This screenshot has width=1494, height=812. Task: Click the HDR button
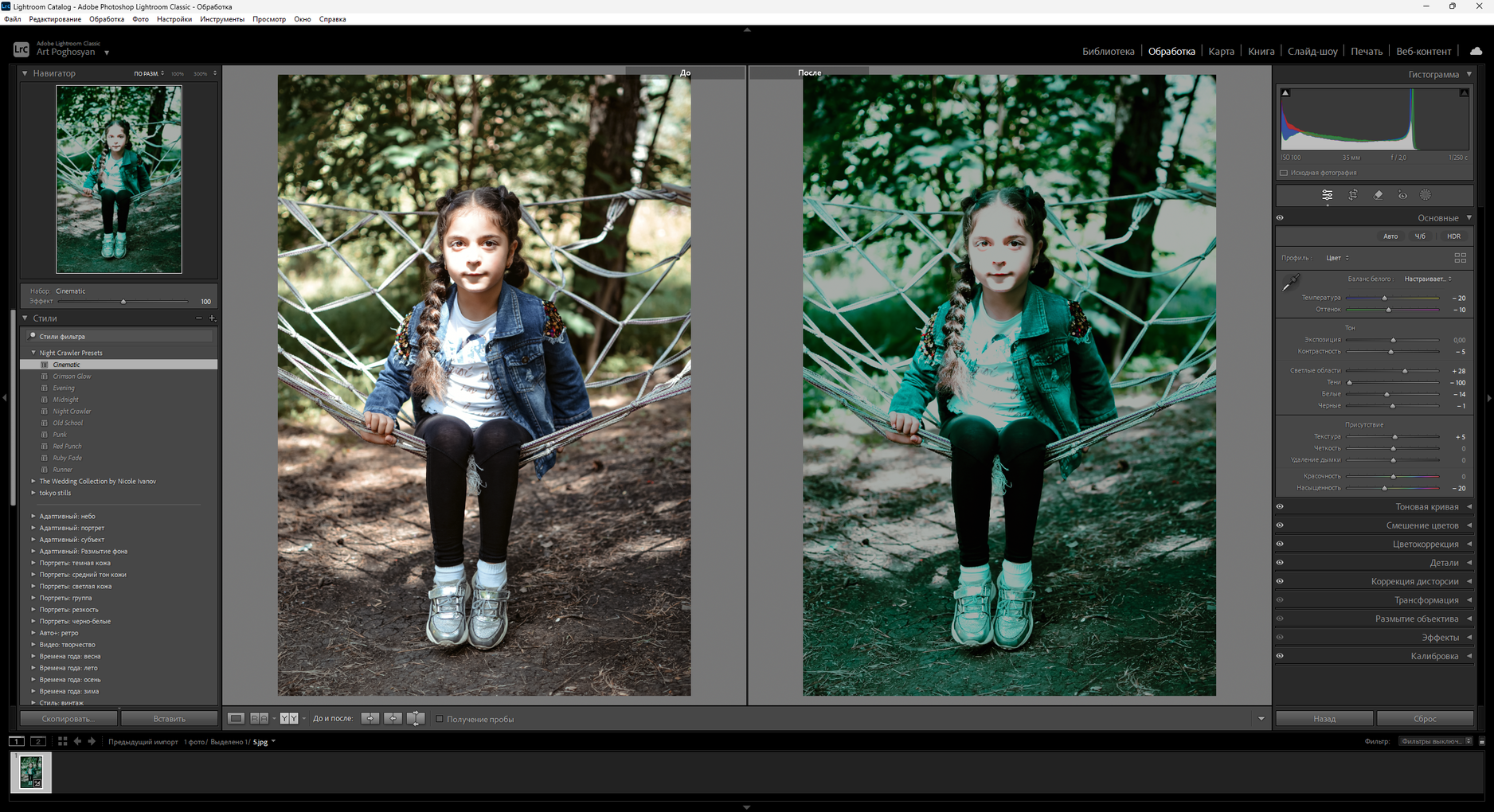pyautogui.click(x=1453, y=236)
